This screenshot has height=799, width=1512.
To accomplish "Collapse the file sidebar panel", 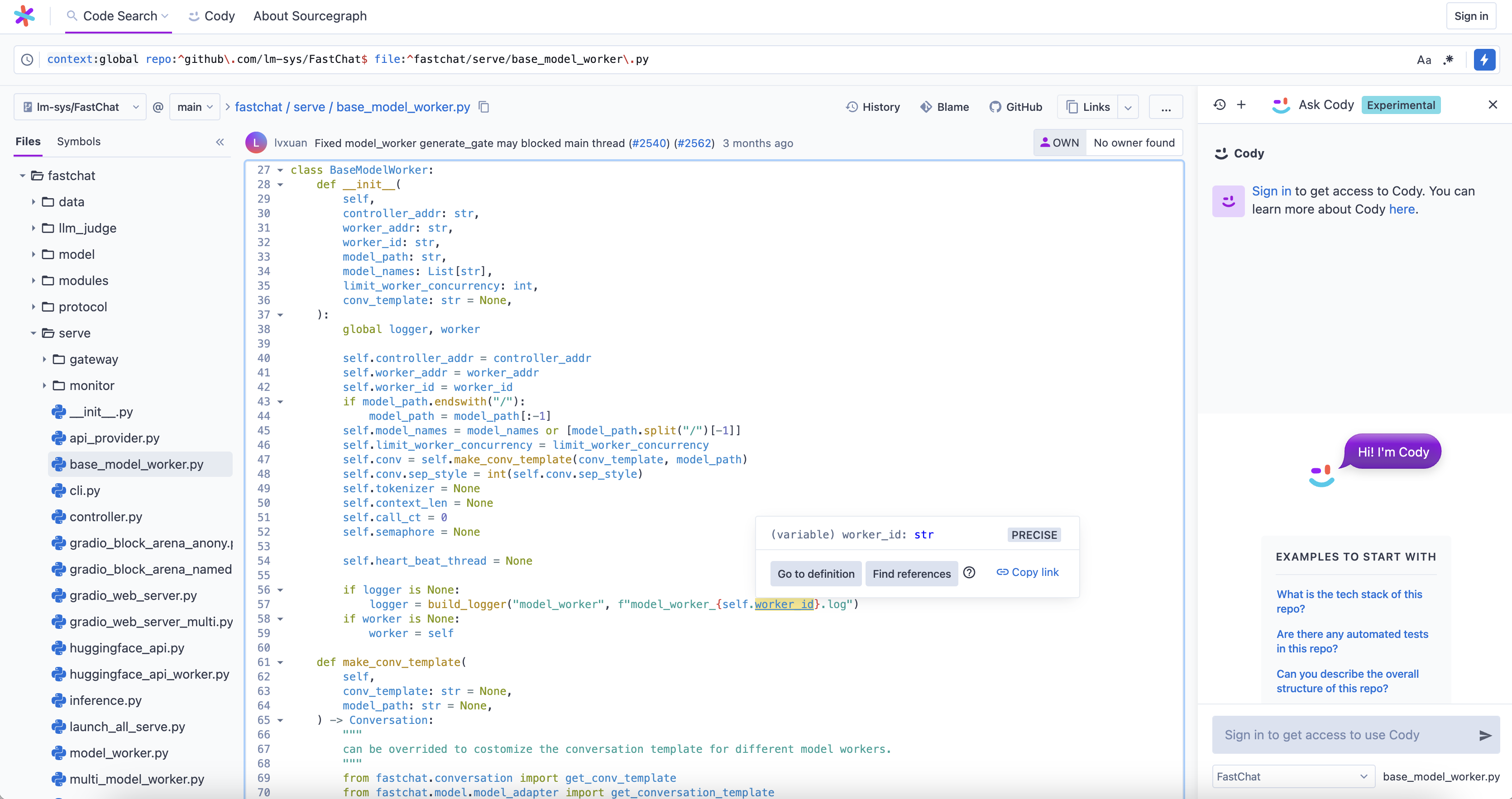I will tap(220, 142).
